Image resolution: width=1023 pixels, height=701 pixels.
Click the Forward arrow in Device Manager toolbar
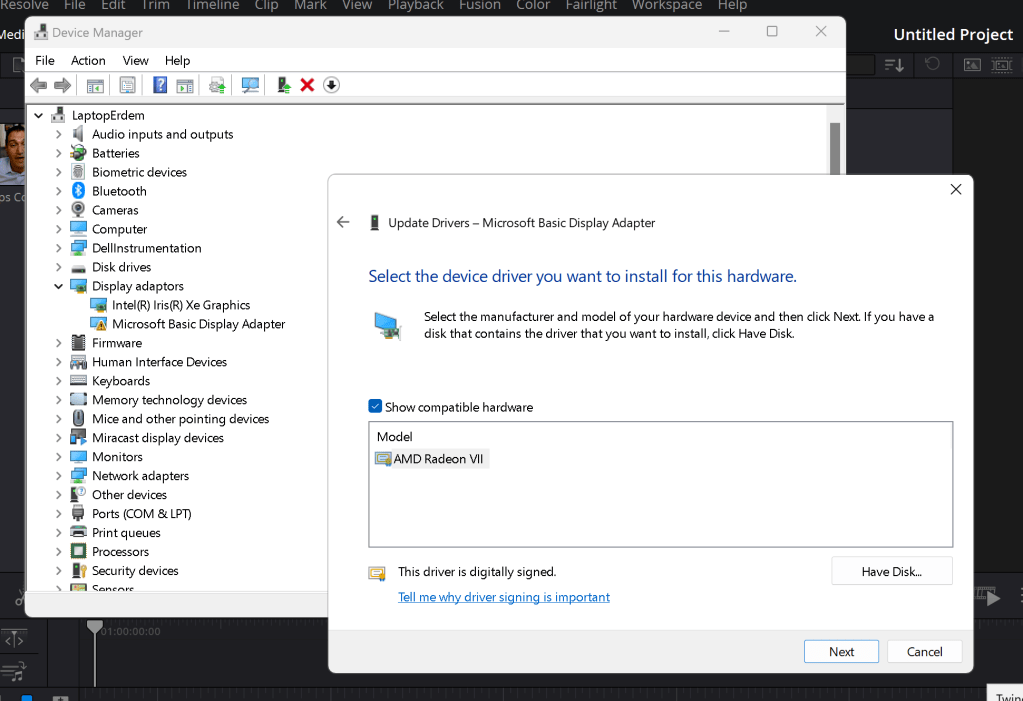pyautogui.click(x=63, y=85)
